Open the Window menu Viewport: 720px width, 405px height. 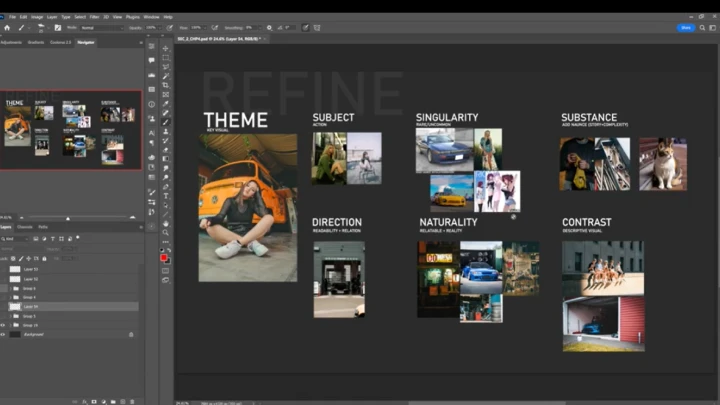pyautogui.click(x=151, y=17)
